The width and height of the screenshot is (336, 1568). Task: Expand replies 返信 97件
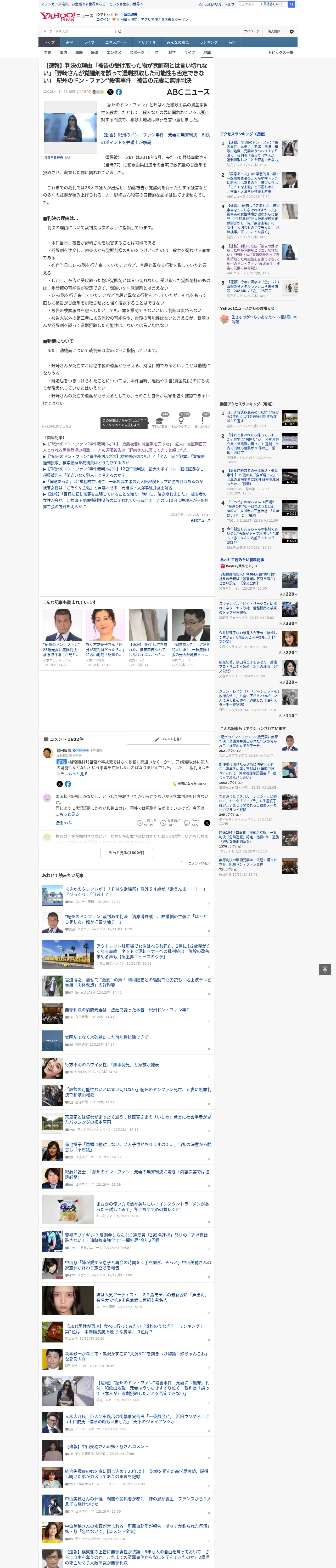point(64,822)
